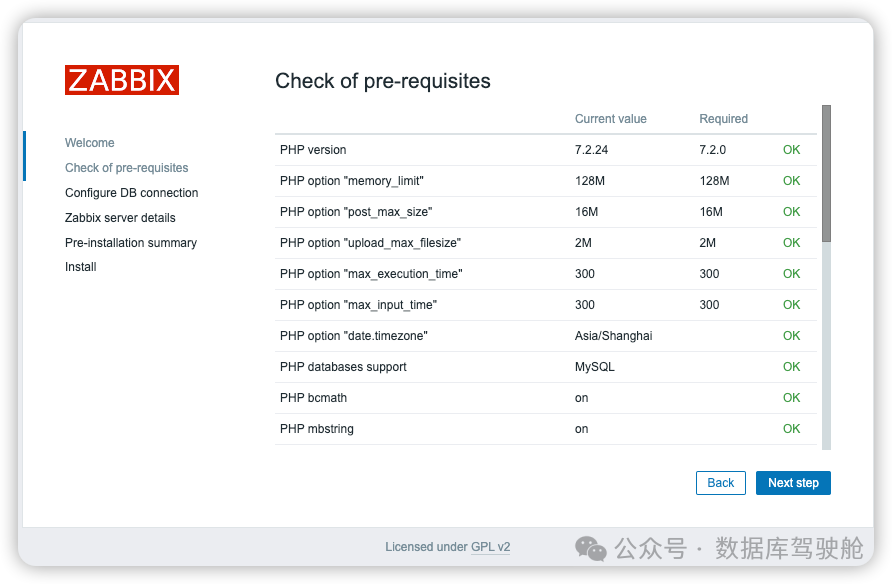The width and height of the screenshot is (892, 584).
Task: Select Check of pre-requisites step
Action: [x=127, y=168]
